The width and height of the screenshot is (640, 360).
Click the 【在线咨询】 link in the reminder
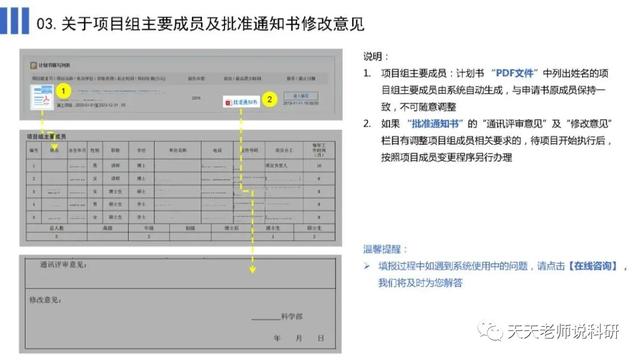point(593,266)
